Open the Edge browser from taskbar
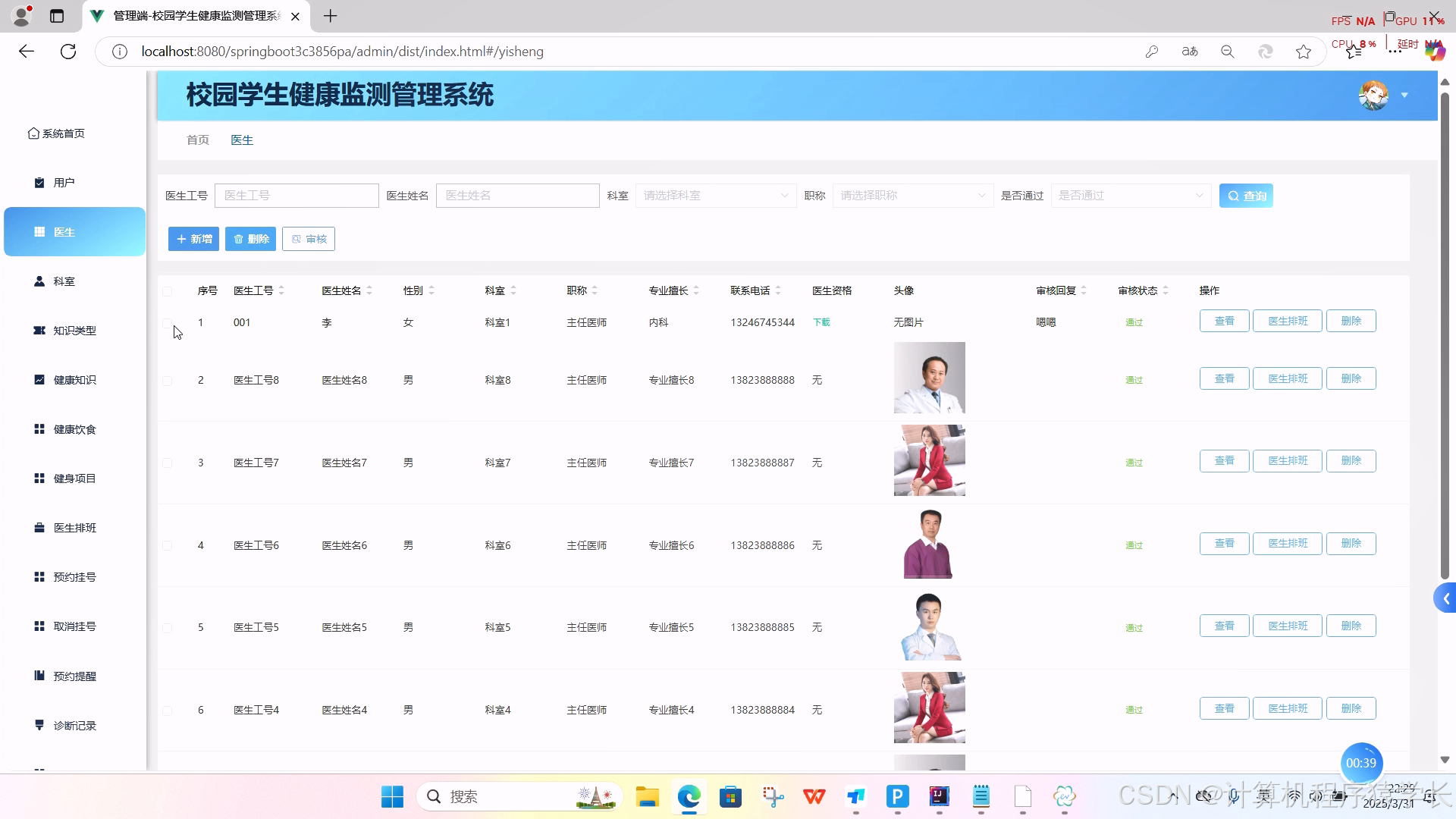The image size is (1456, 819). pos(687,797)
